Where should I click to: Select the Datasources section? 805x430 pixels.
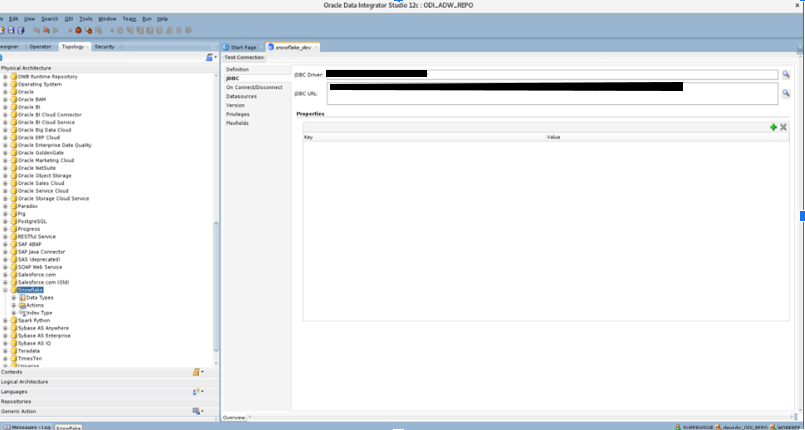pyautogui.click(x=241, y=96)
